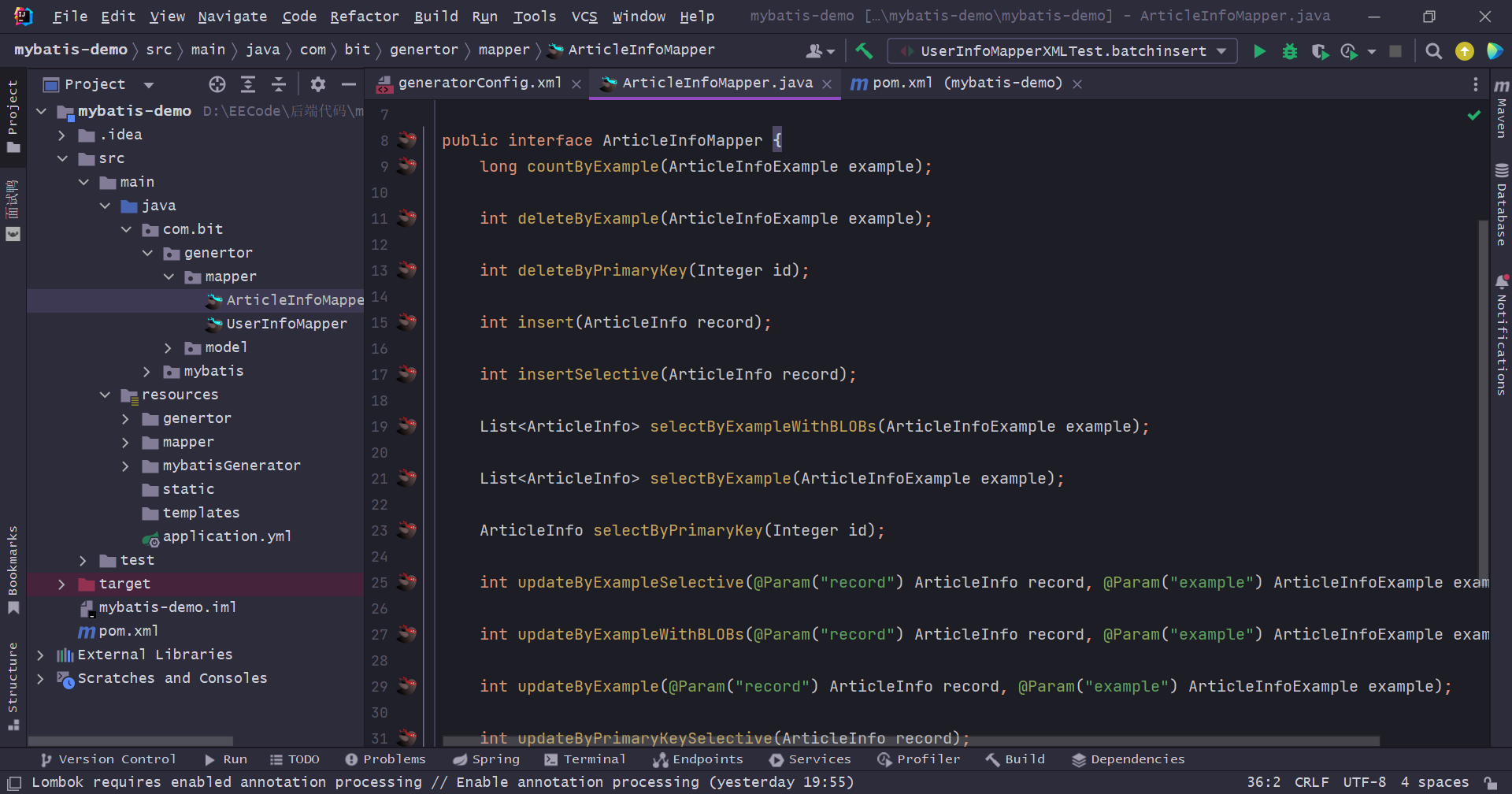Click the read-only lock icon in status bar
The image size is (1512, 794).
(1491, 783)
